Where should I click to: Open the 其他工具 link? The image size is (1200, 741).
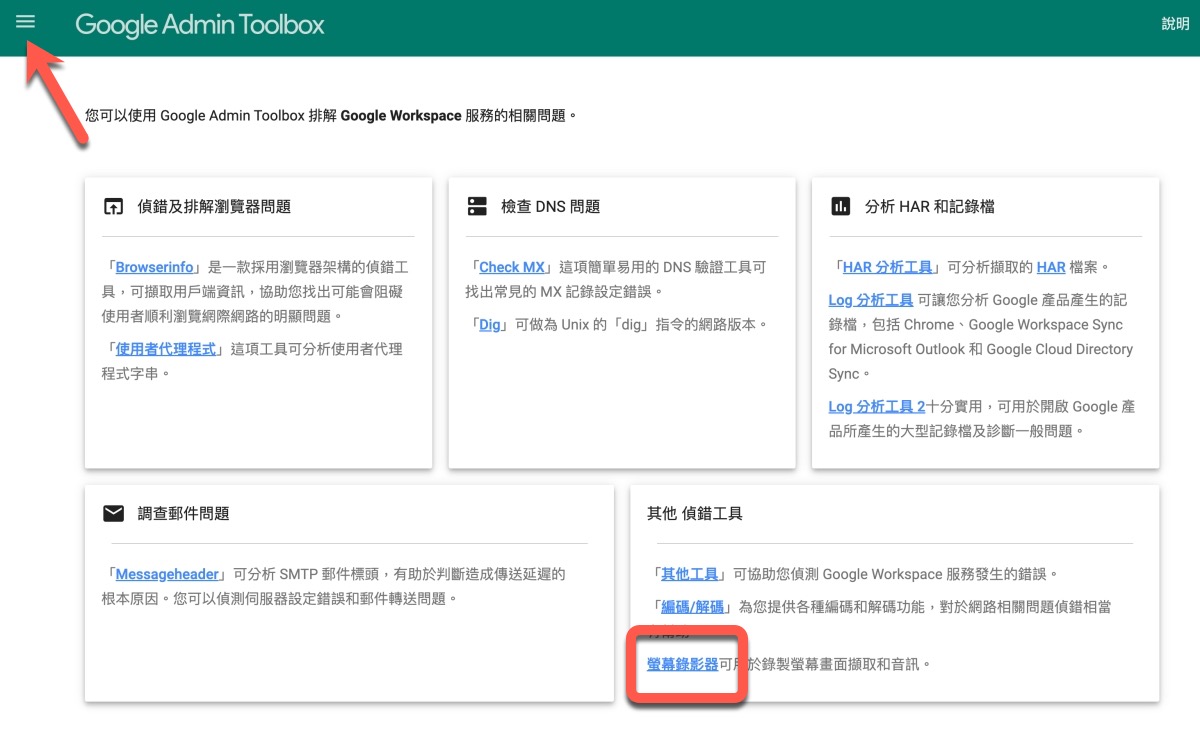click(x=689, y=574)
